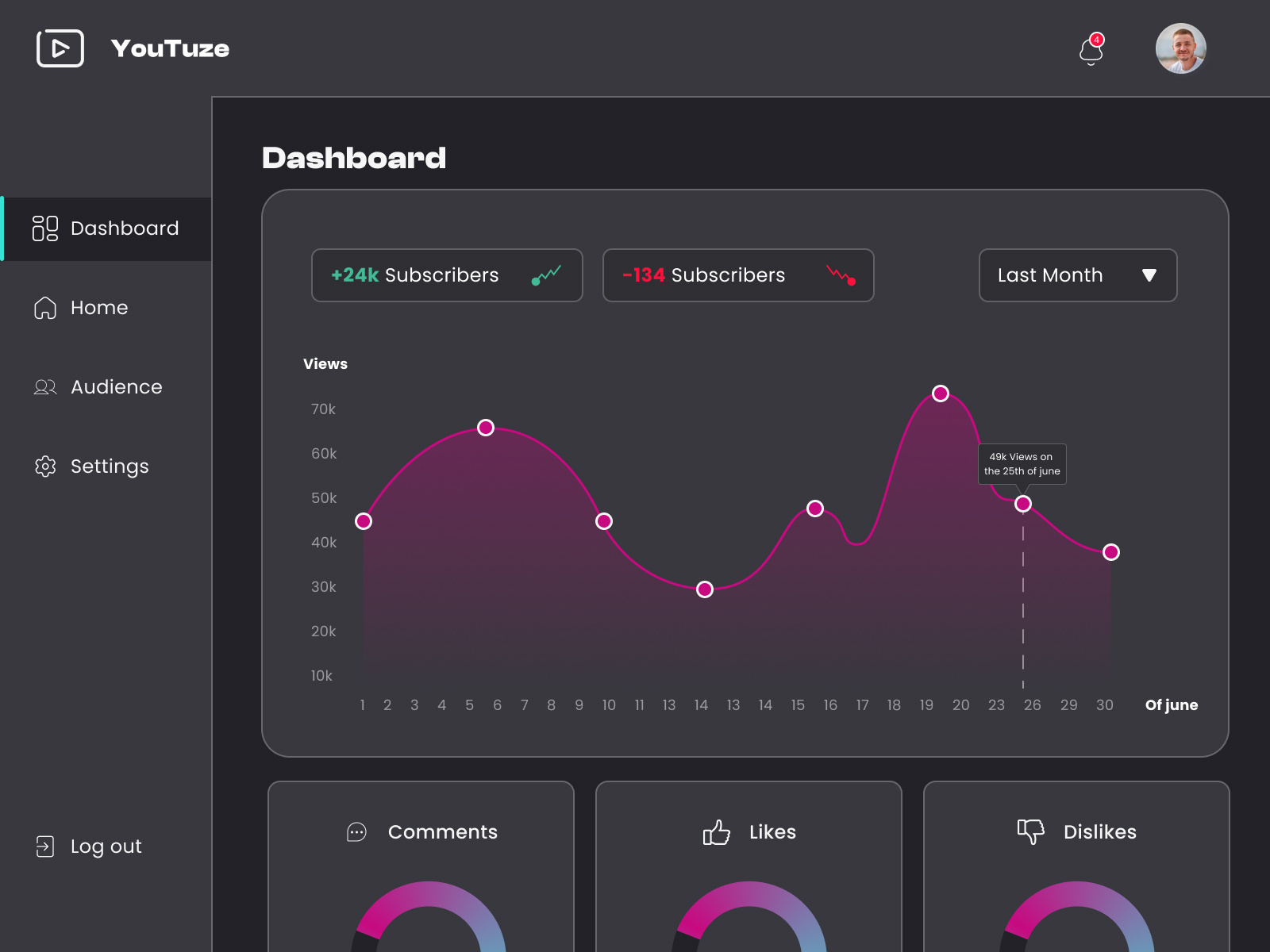The image size is (1270, 952).
Task: Open the Last Month dropdown
Action: (1077, 275)
